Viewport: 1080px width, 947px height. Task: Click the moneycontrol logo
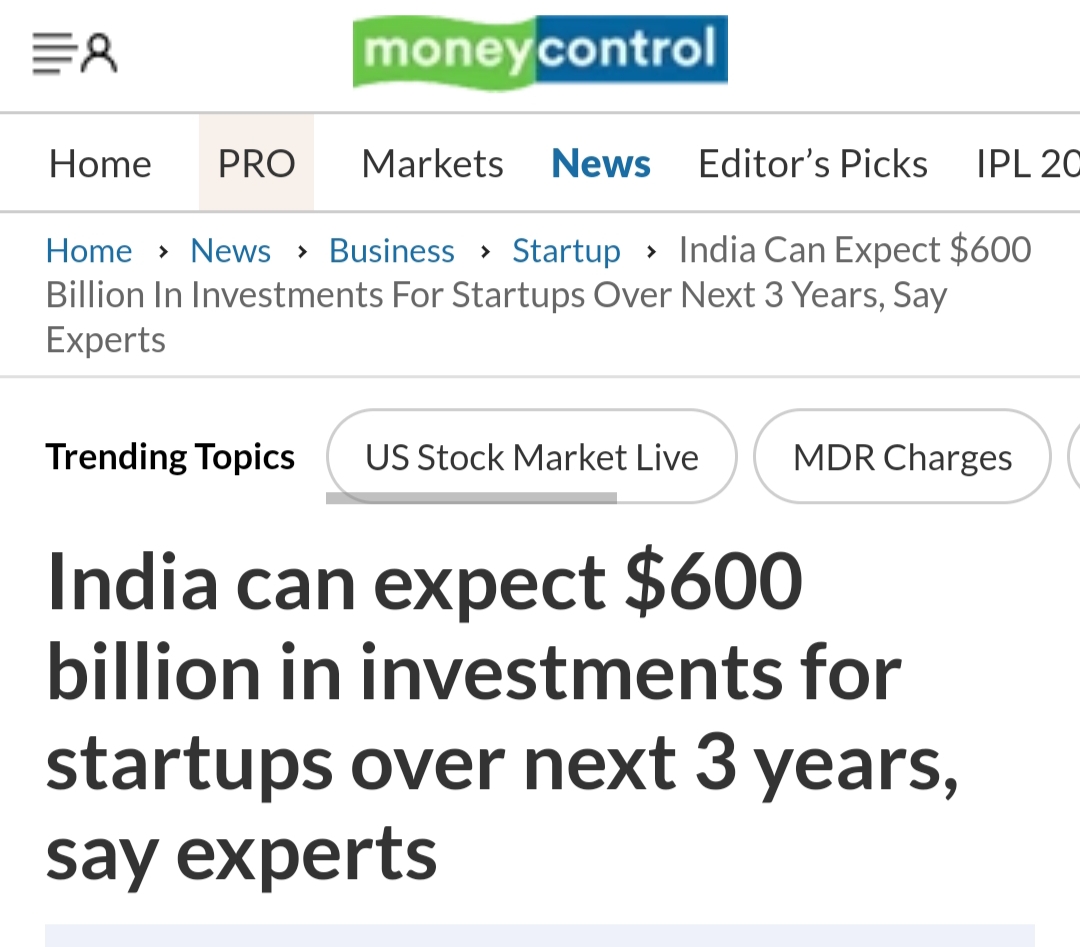tap(540, 50)
